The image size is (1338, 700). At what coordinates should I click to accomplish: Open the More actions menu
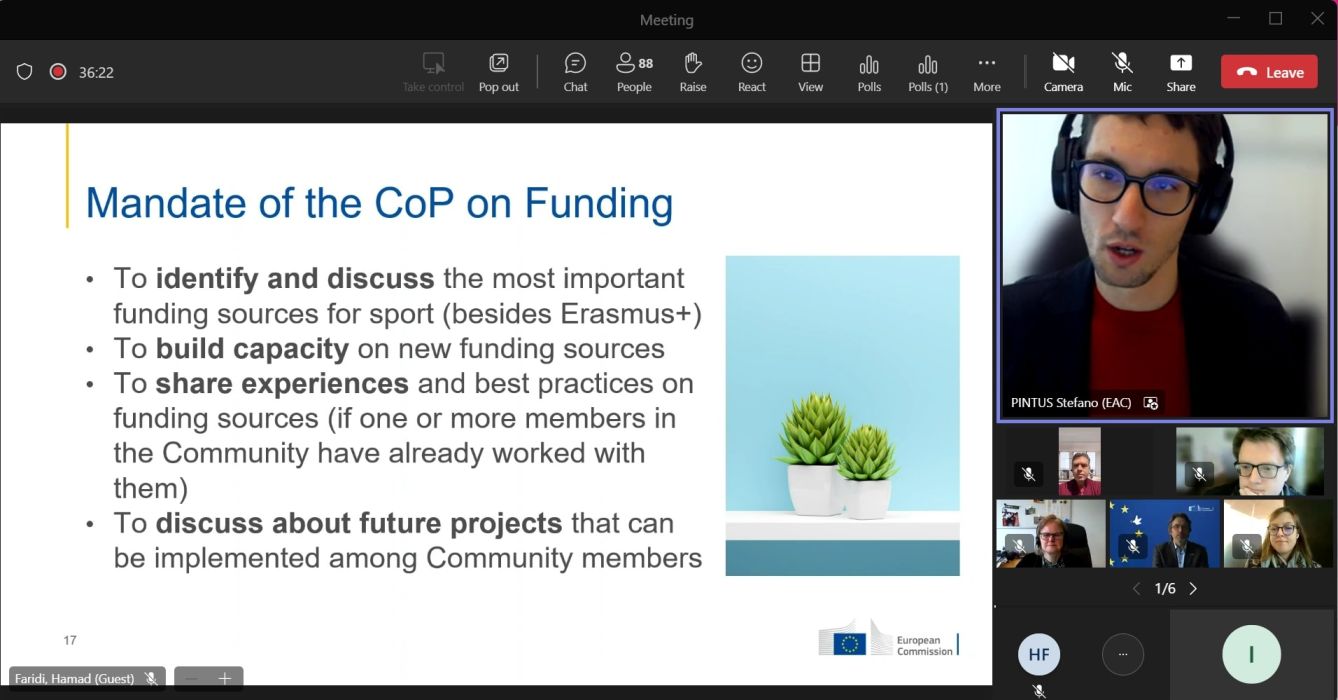[986, 72]
